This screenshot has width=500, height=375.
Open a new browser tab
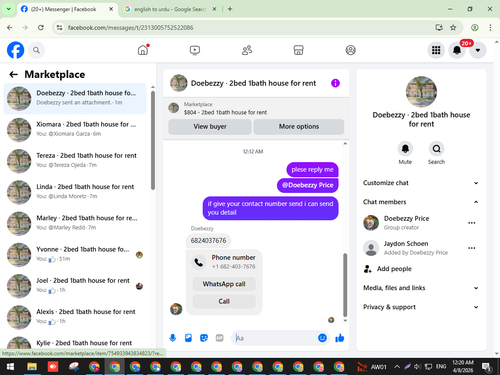tap(230, 9)
